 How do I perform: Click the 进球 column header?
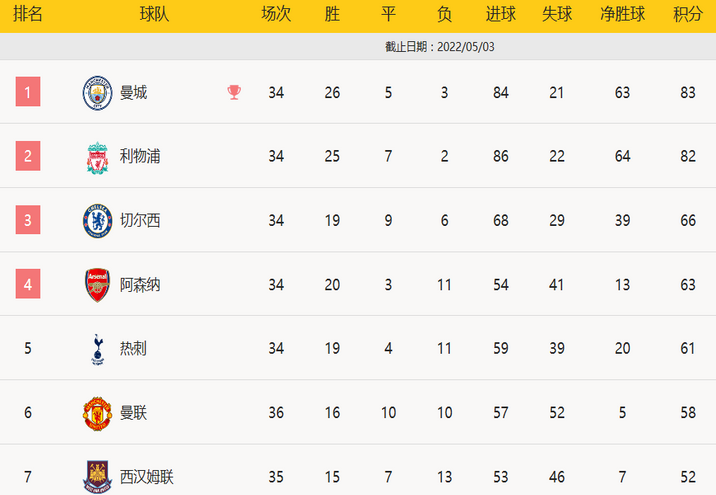[x=501, y=14]
